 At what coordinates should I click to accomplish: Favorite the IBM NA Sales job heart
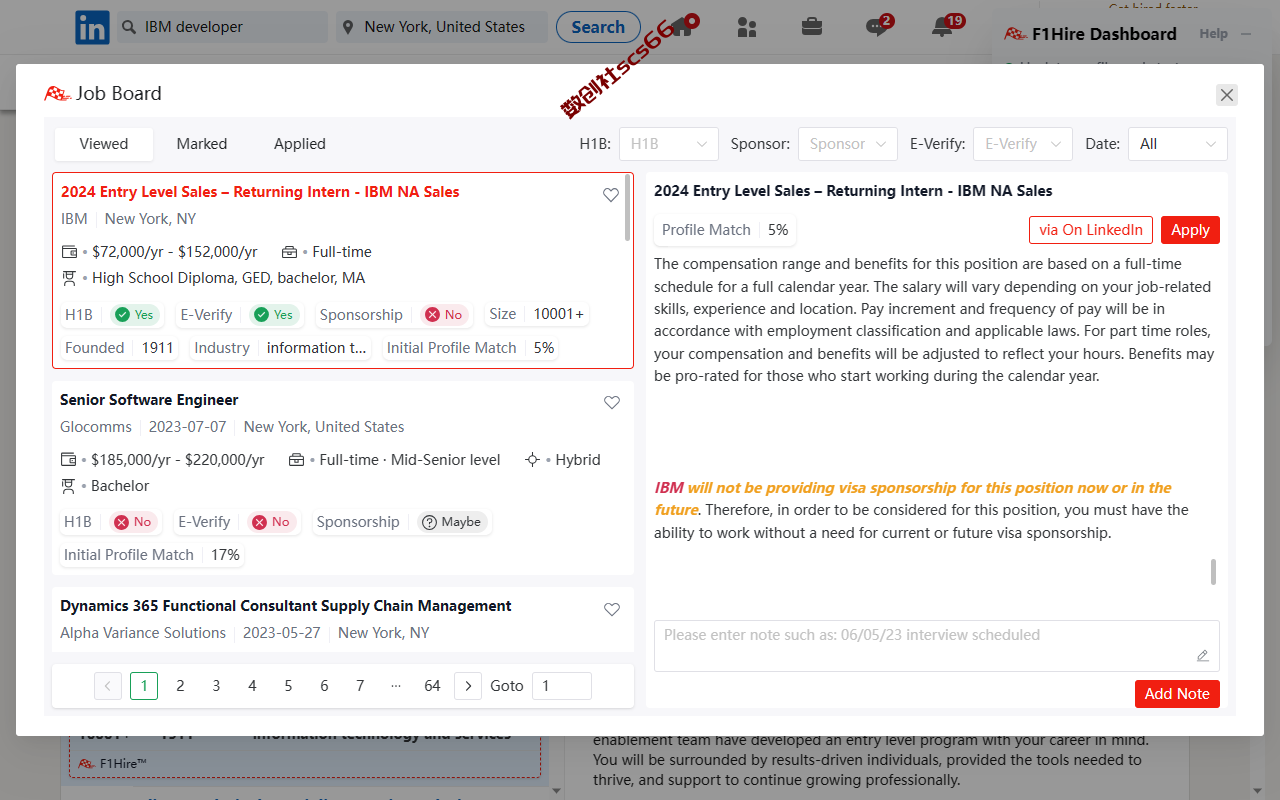click(611, 195)
